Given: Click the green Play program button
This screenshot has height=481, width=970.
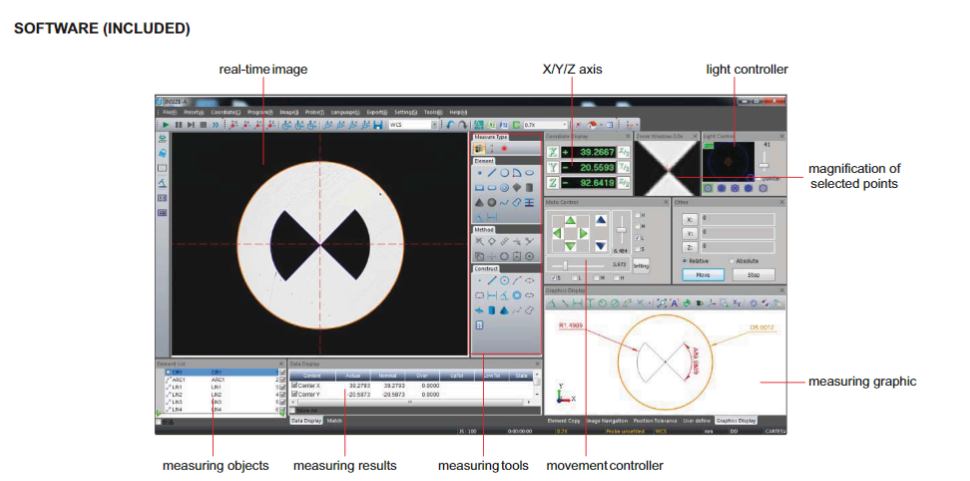Looking at the screenshot, I should point(164,125).
